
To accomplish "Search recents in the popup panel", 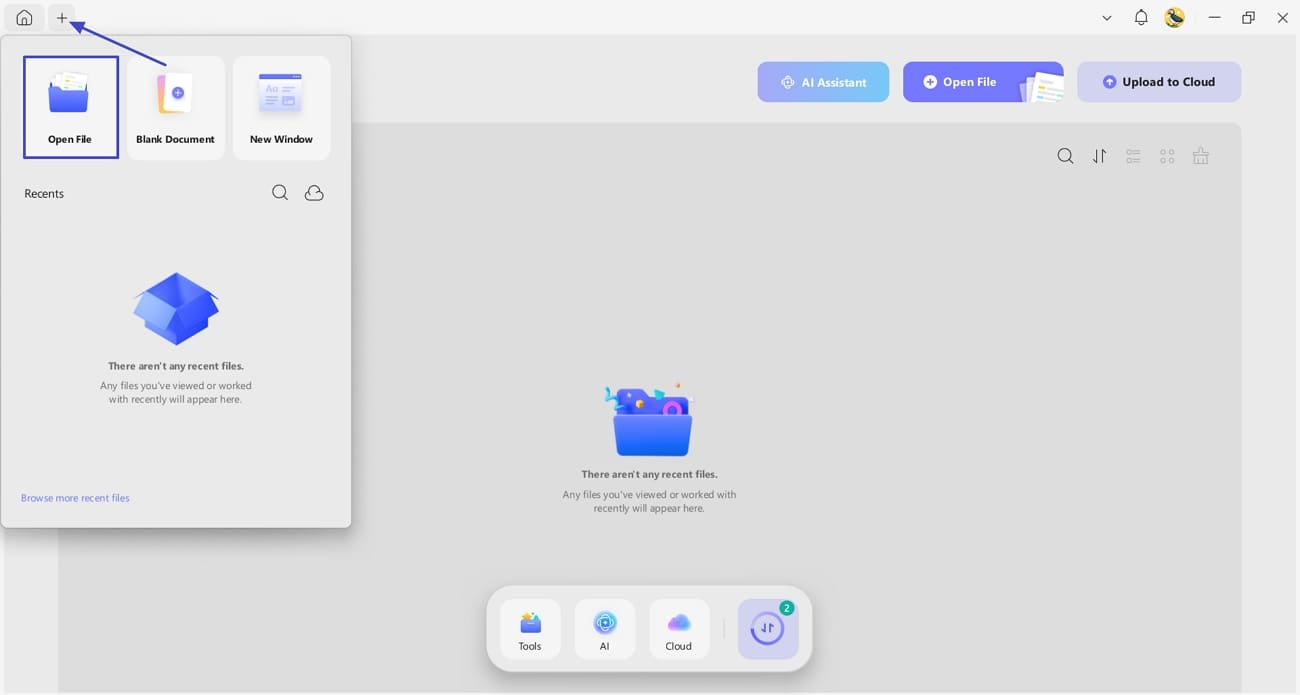I will 280,193.
